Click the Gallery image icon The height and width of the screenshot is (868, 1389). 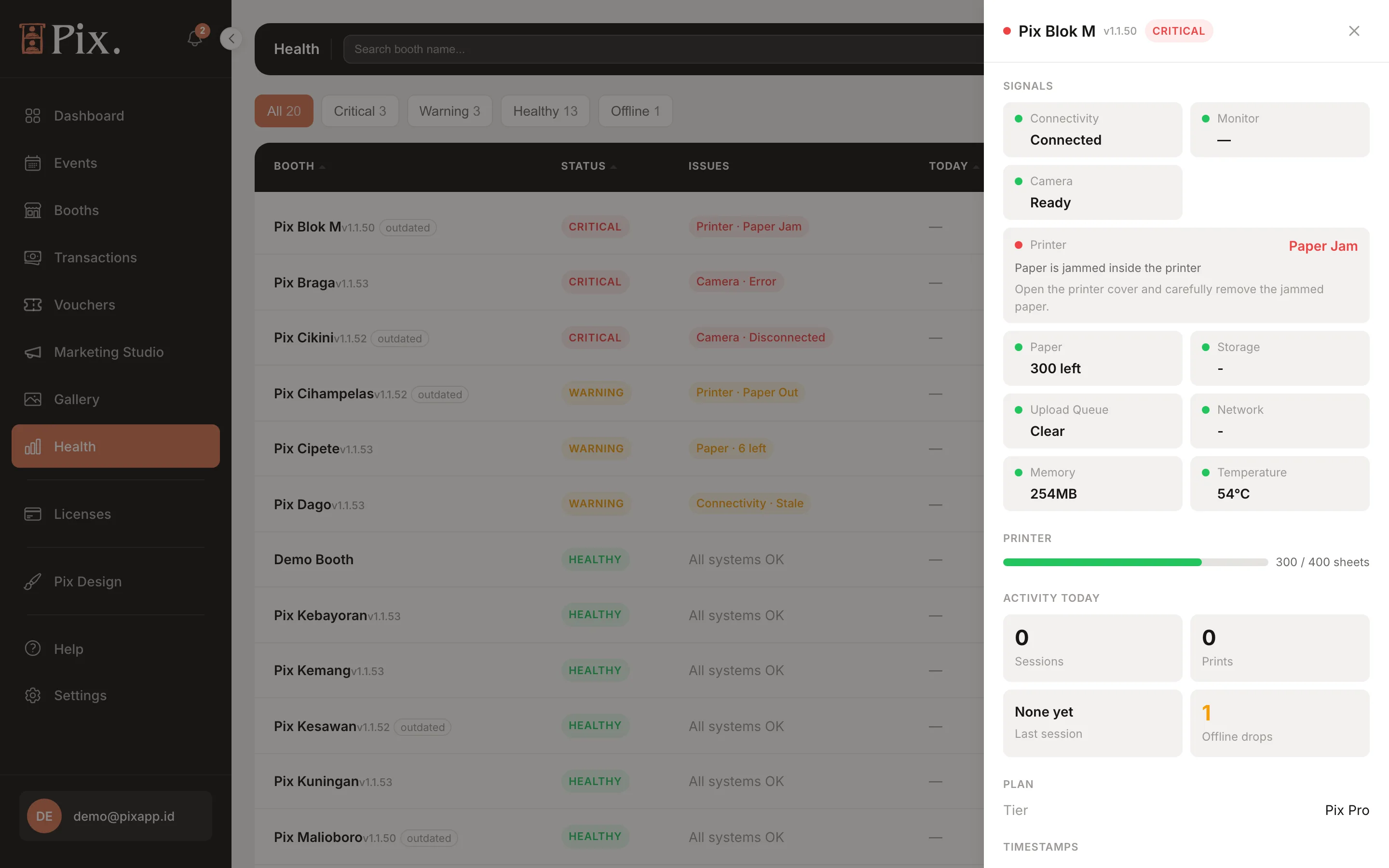33,399
